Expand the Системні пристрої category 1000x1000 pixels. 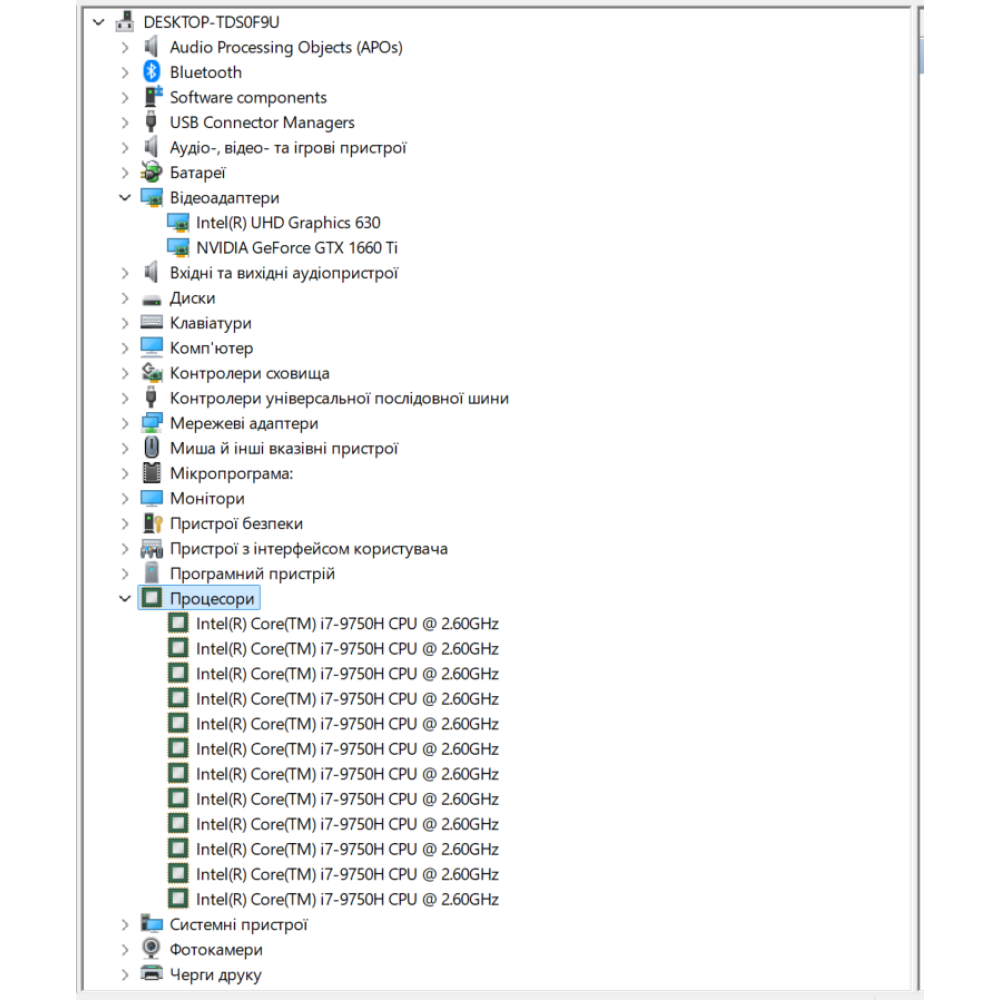coord(125,925)
